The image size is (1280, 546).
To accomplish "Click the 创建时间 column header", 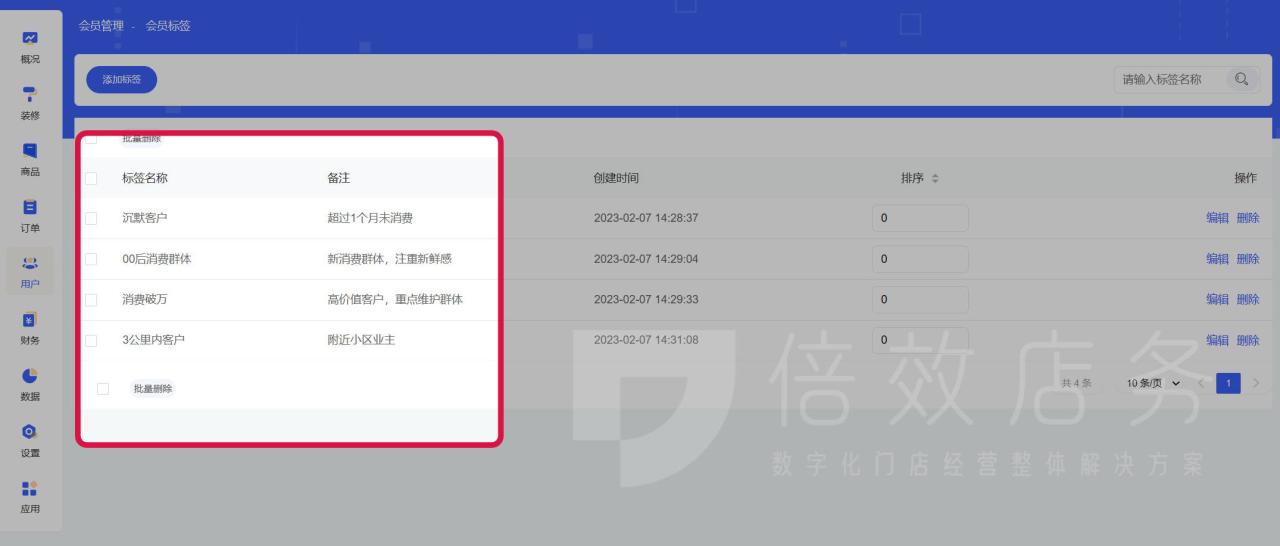I will point(616,178).
